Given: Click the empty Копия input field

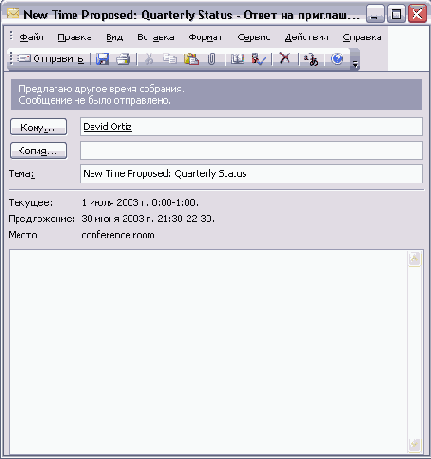Looking at the screenshot, I should point(251,150).
